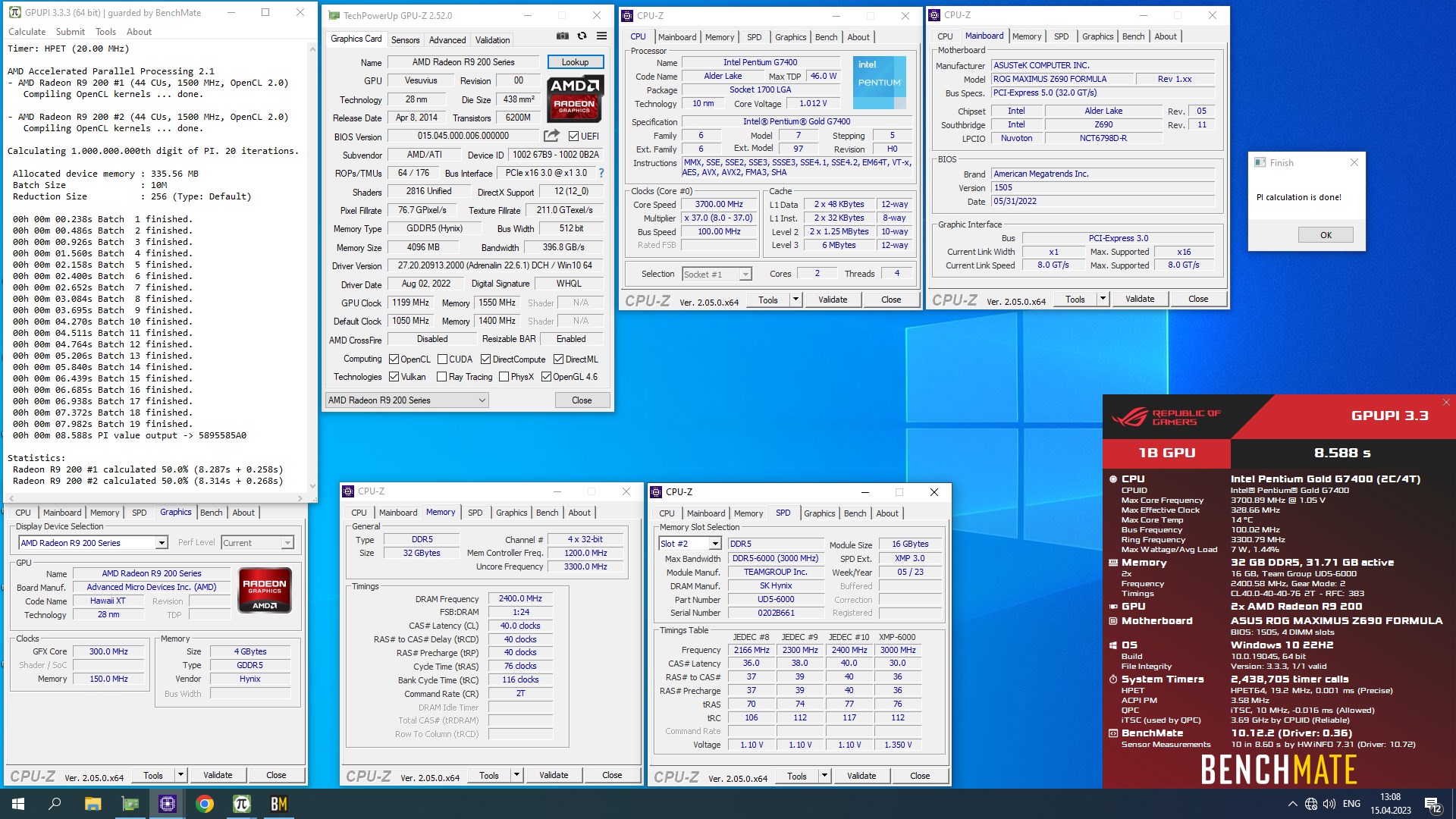Open the Socket #1 selection dropdown
The width and height of the screenshot is (1456, 819).
(717, 274)
